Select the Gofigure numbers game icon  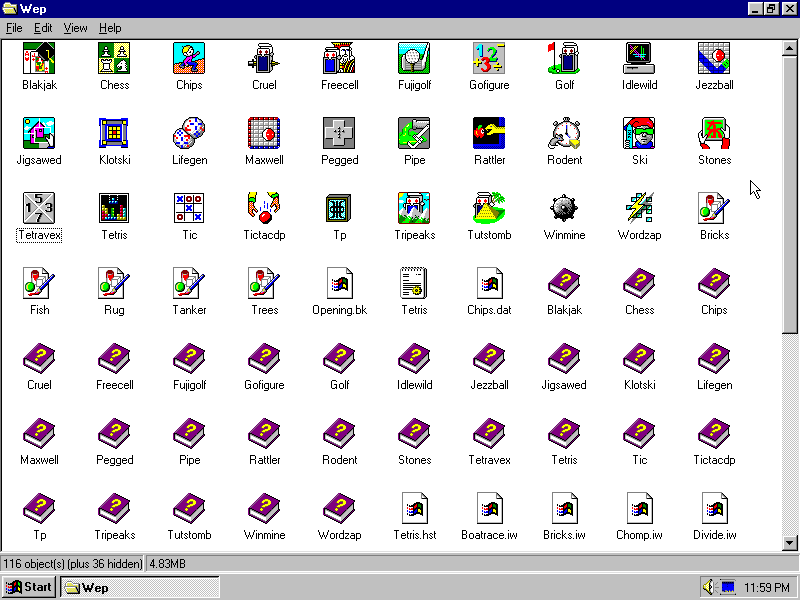[489, 58]
